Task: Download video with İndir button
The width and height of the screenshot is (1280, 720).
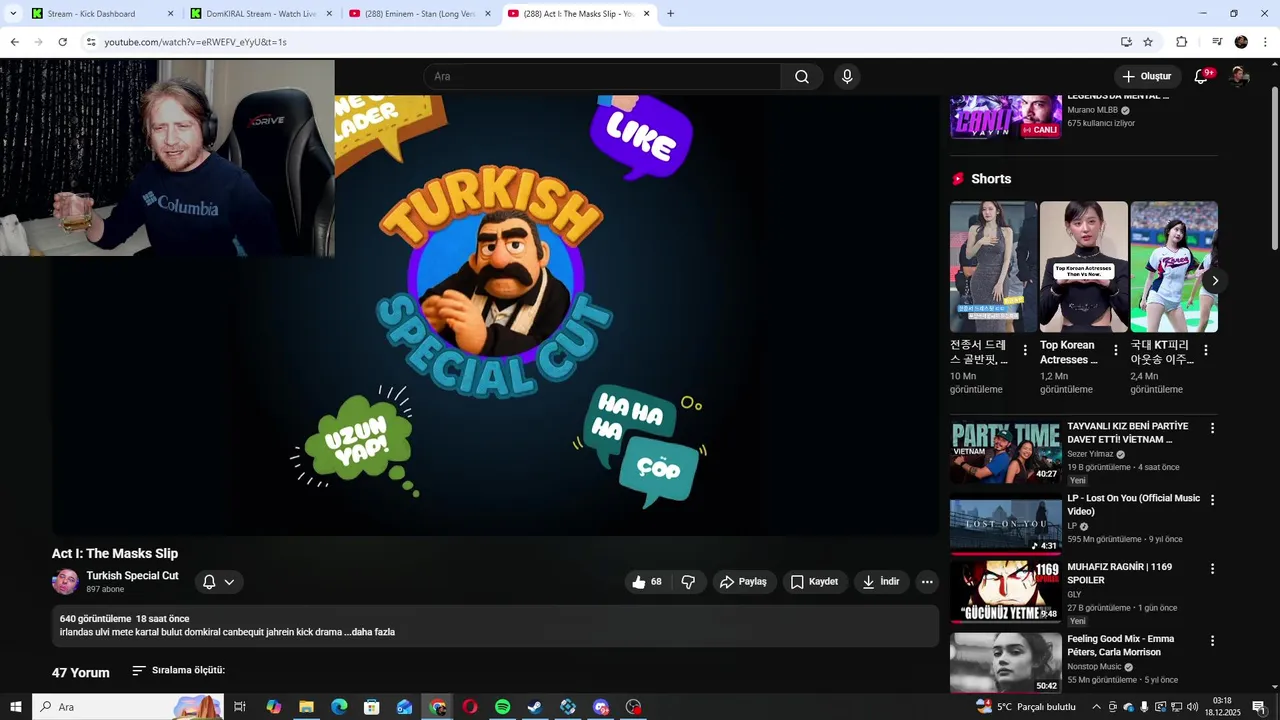Action: (x=881, y=582)
